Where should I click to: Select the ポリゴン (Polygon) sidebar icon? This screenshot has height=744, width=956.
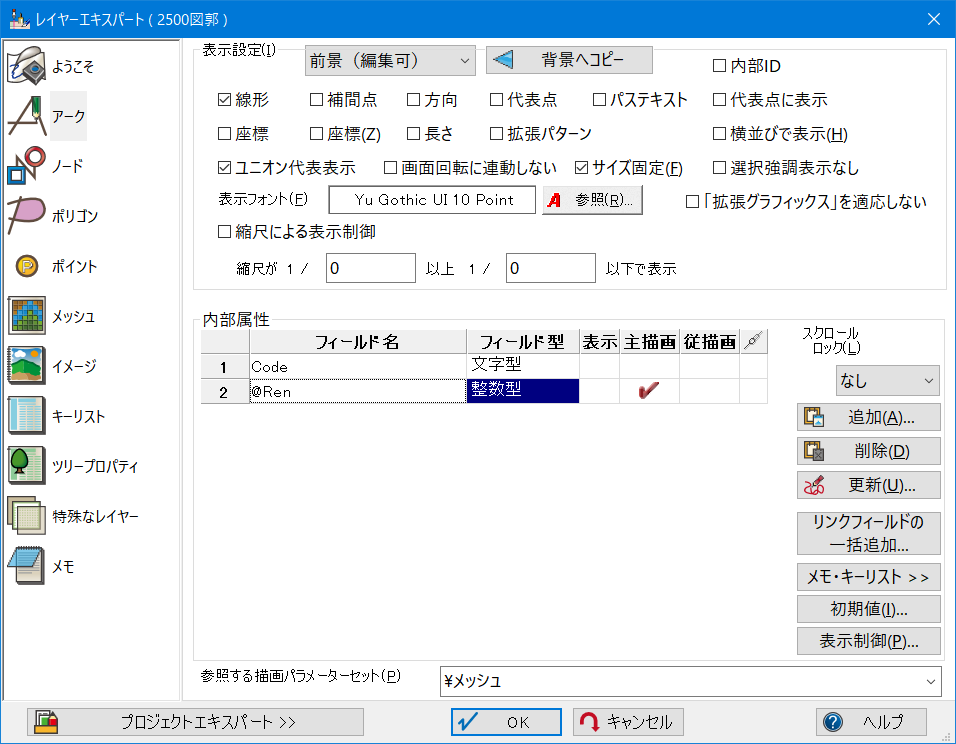pos(26,216)
